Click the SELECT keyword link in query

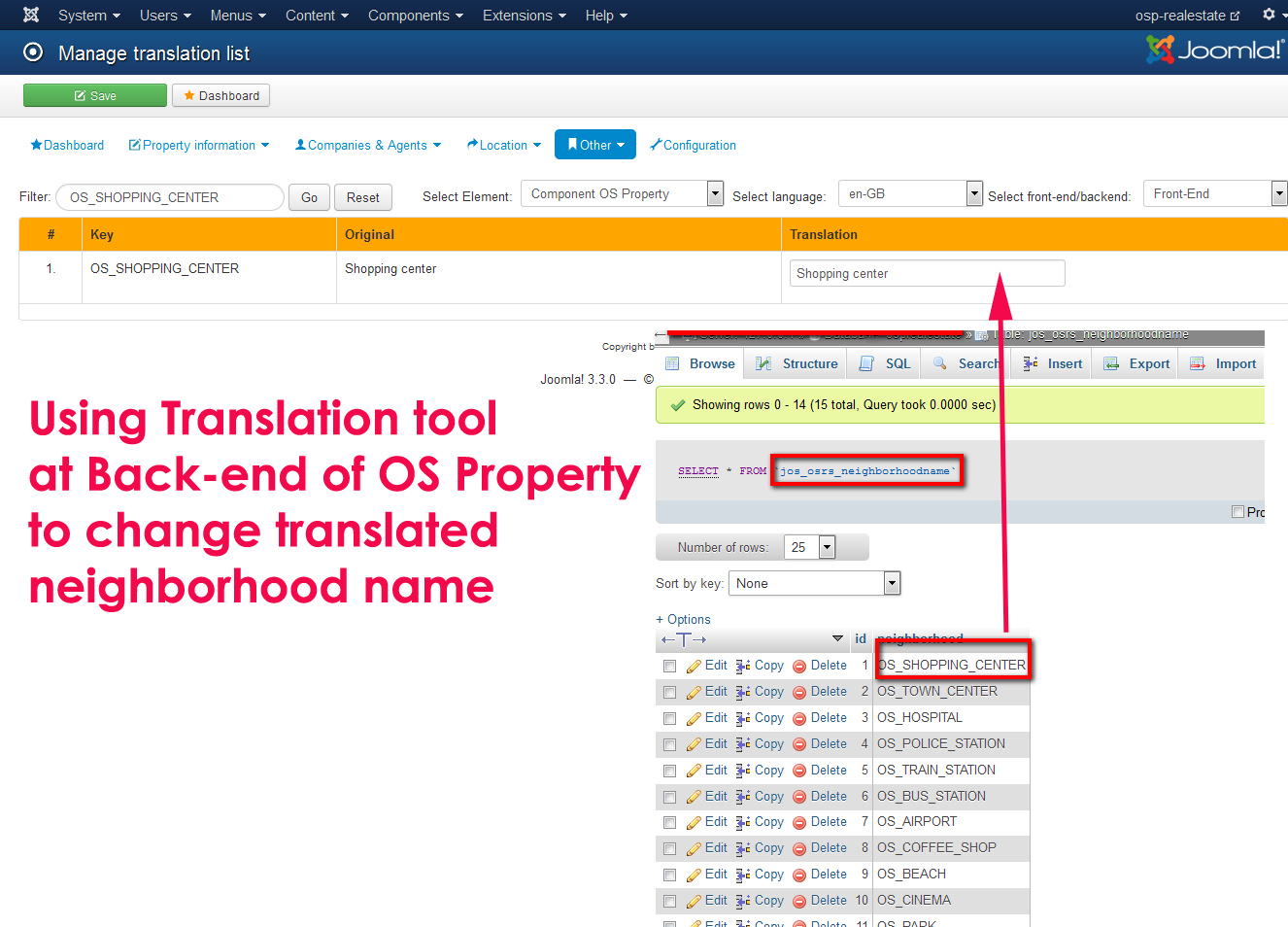698,470
